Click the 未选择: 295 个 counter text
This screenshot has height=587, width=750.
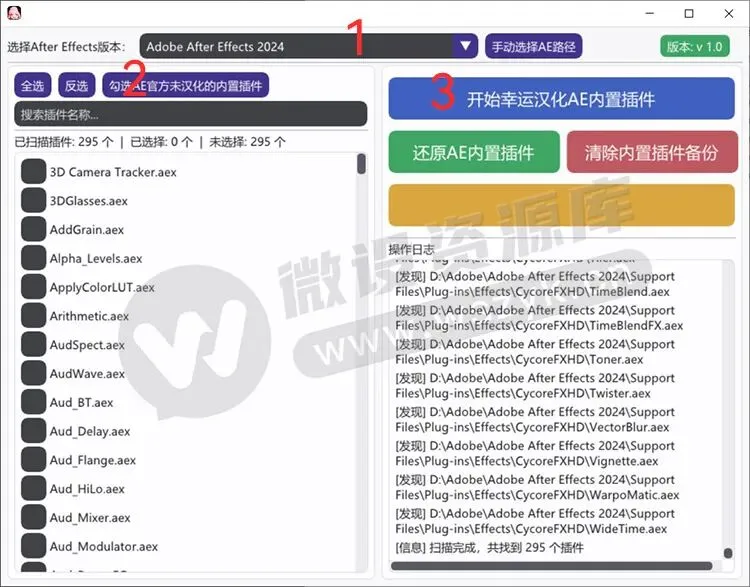(247, 142)
